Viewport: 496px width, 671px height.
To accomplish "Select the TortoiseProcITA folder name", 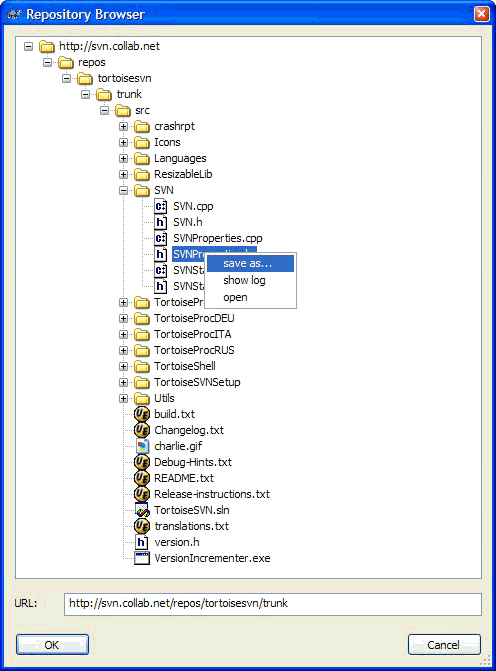I will [193, 334].
